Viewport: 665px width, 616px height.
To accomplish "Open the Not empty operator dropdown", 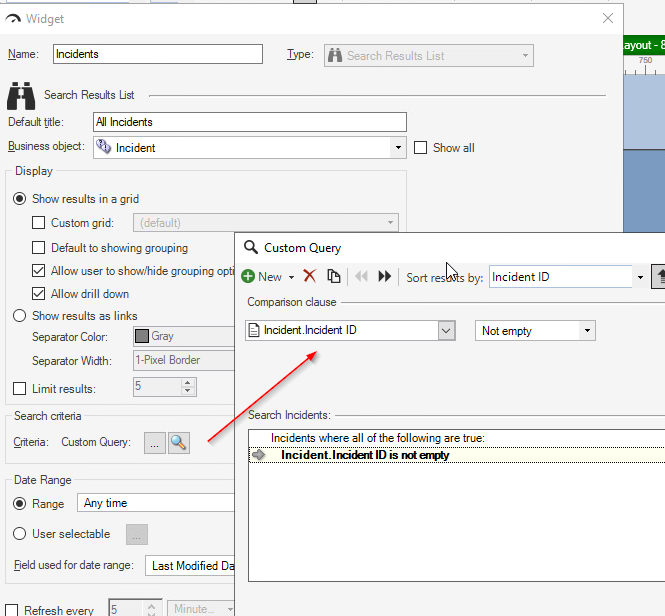I will coord(587,331).
